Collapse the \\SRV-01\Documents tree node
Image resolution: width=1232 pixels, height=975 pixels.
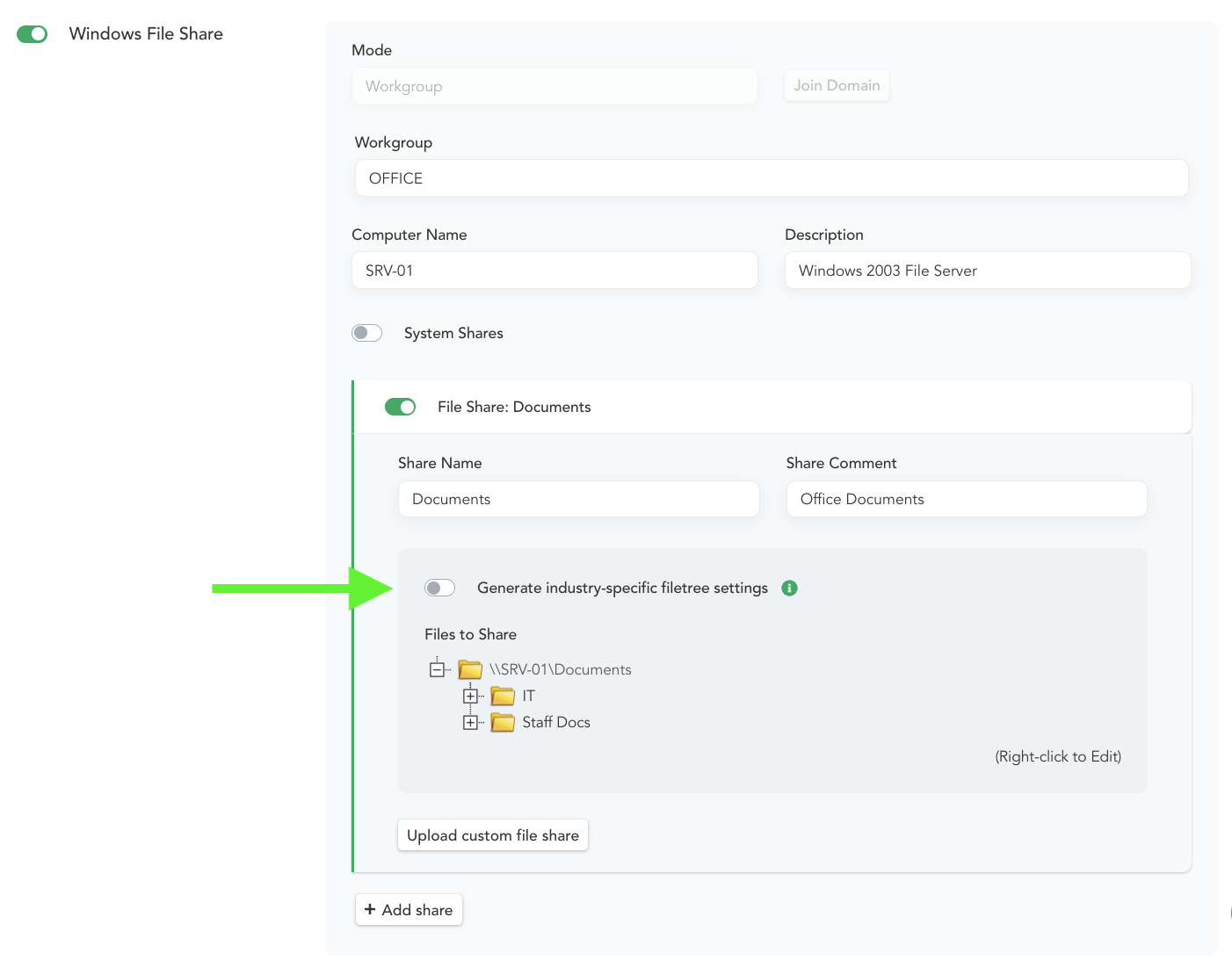pyautogui.click(x=437, y=669)
